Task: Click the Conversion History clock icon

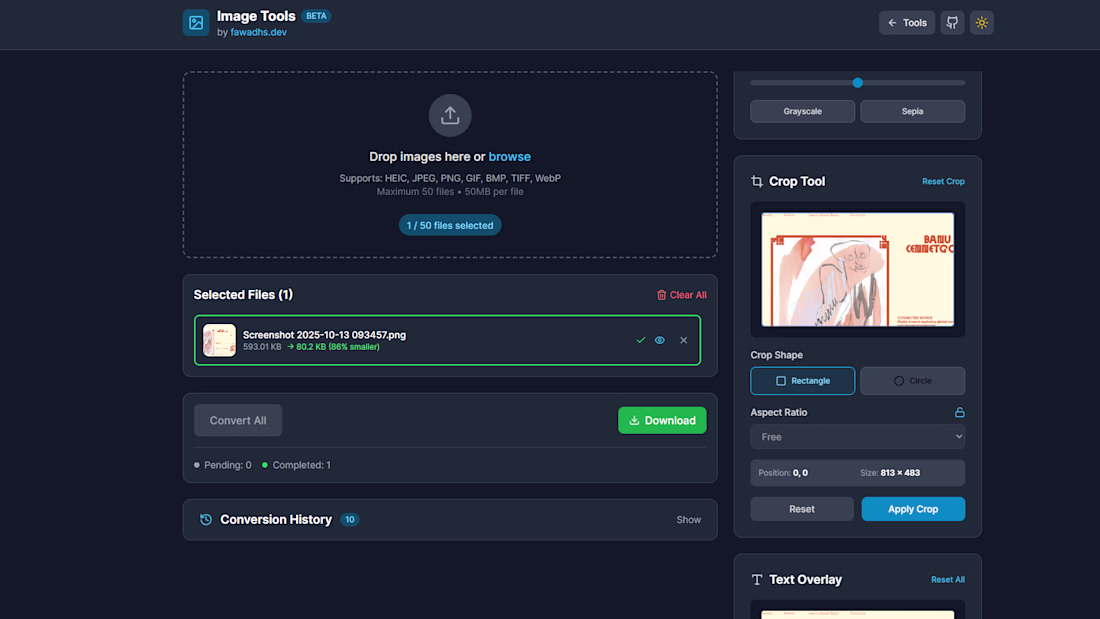Action: (206, 519)
